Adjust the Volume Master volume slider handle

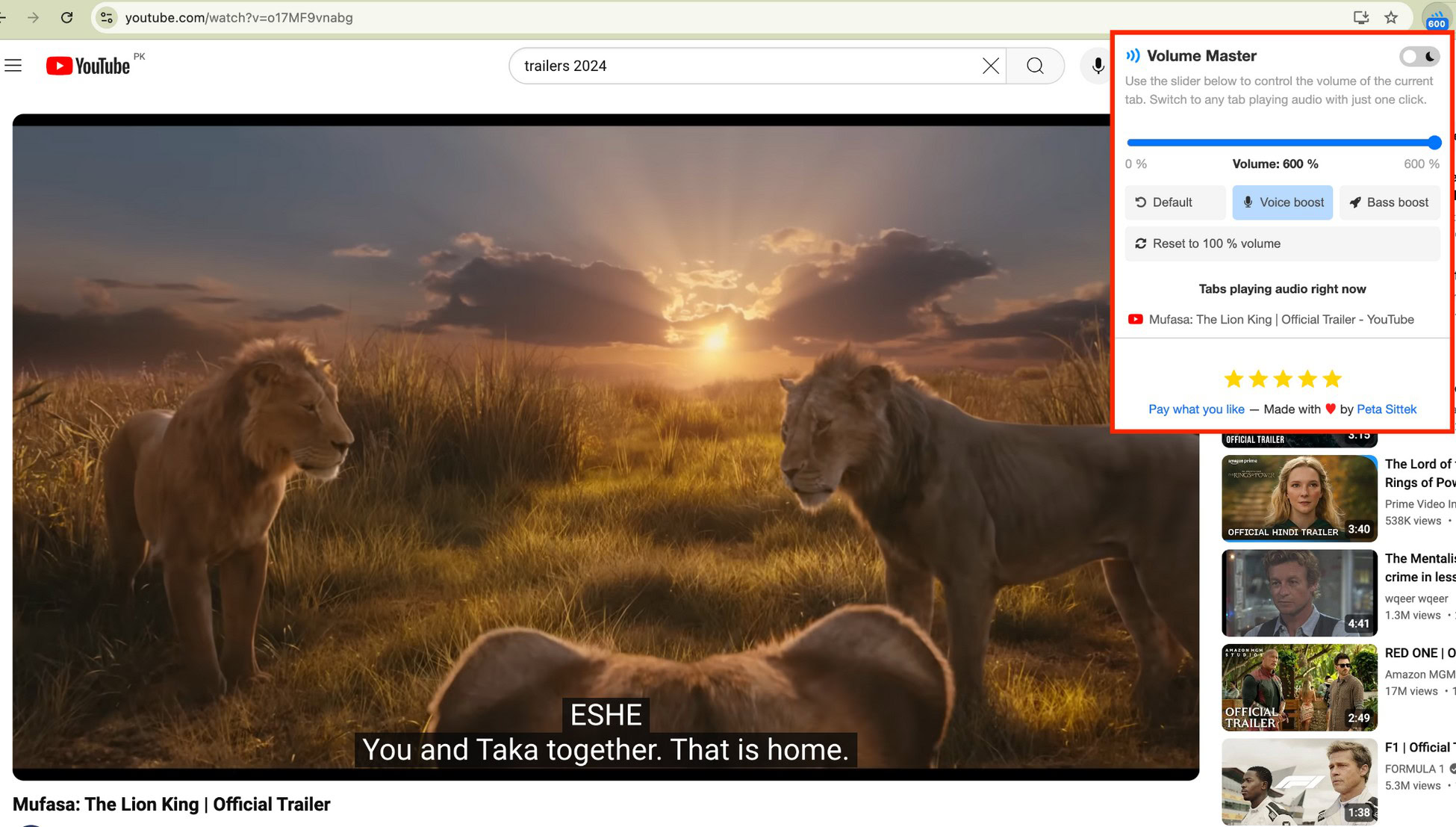pos(1434,142)
